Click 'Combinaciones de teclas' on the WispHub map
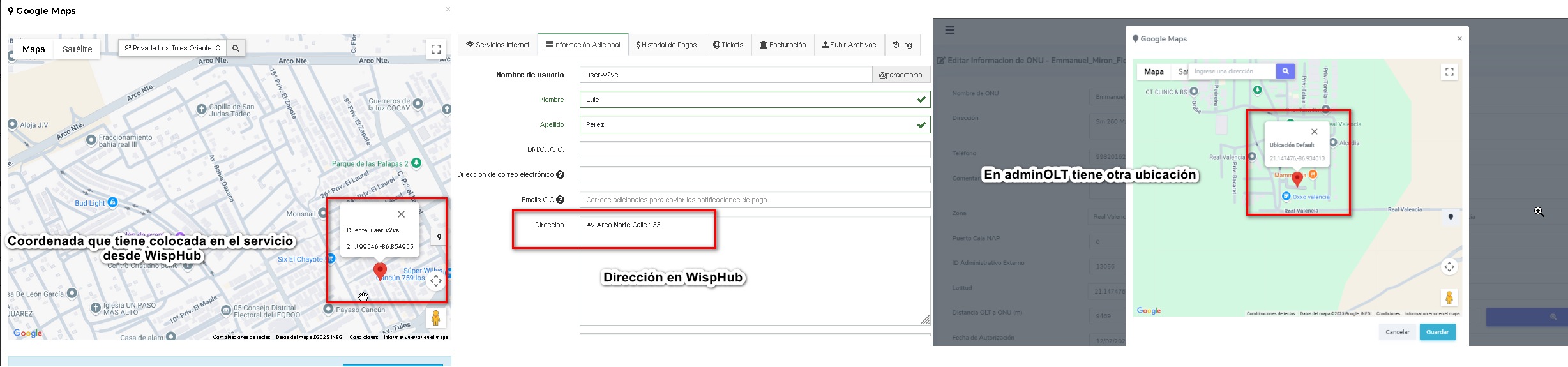The width and height of the screenshot is (1568, 367). point(241,337)
